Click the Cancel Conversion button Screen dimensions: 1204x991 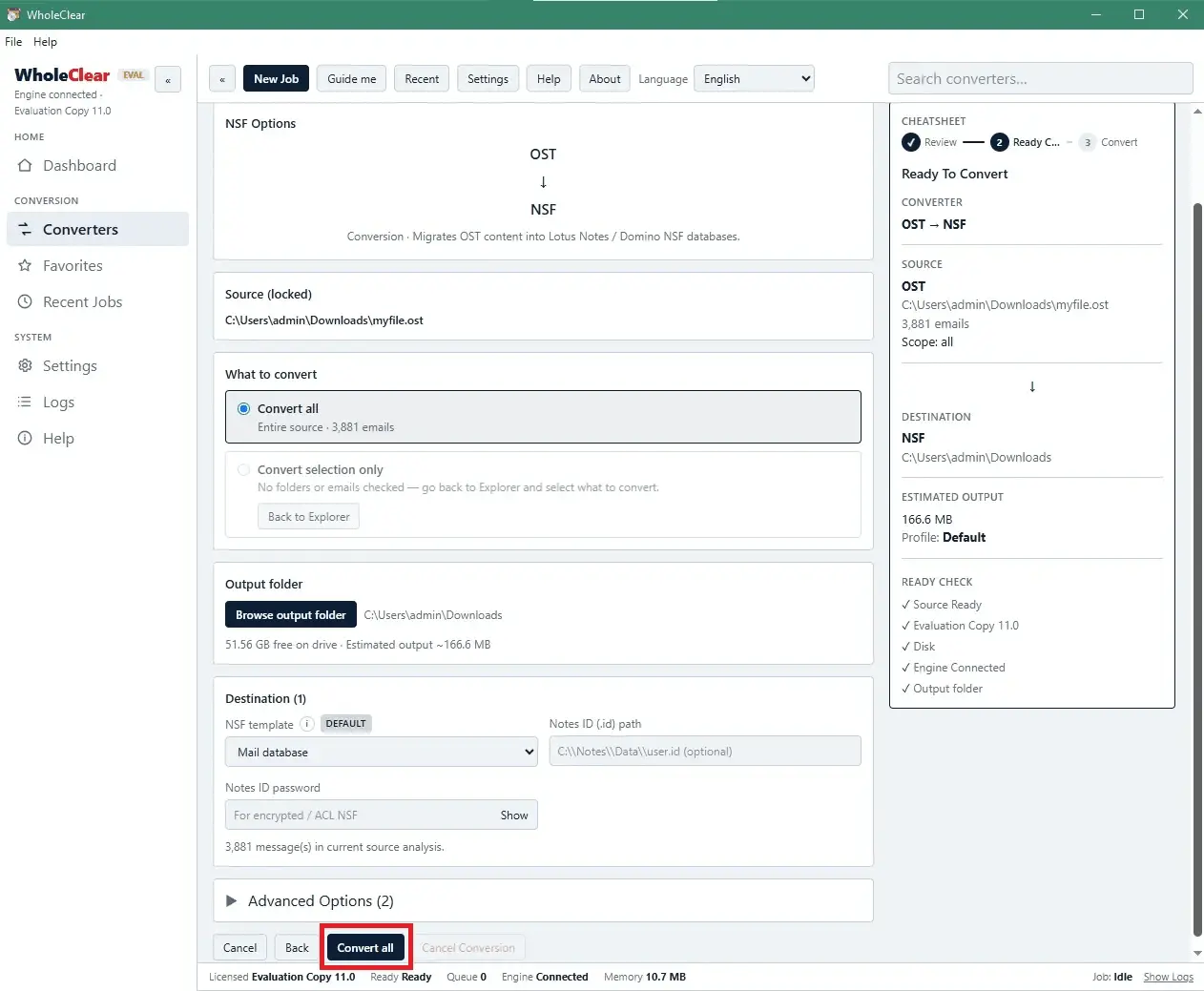(468, 948)
